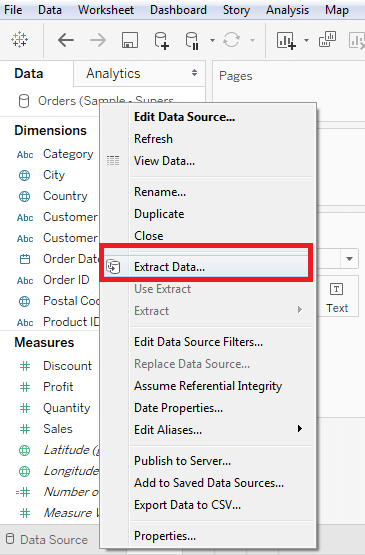Image resolution: width=365 pixels, height=555 pixels.
Task: Click the New Worksheet chart icon
Action: tap(286, 40)
